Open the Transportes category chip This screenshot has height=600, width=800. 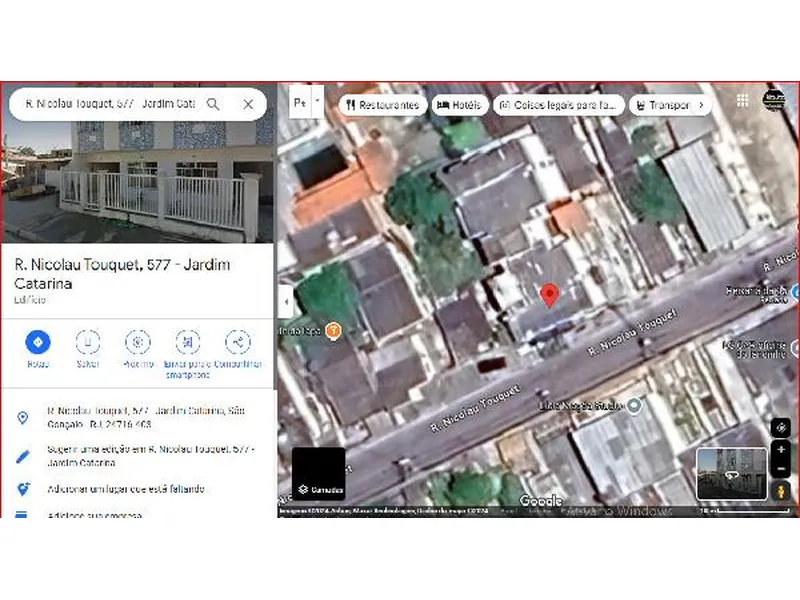(666, 104)
